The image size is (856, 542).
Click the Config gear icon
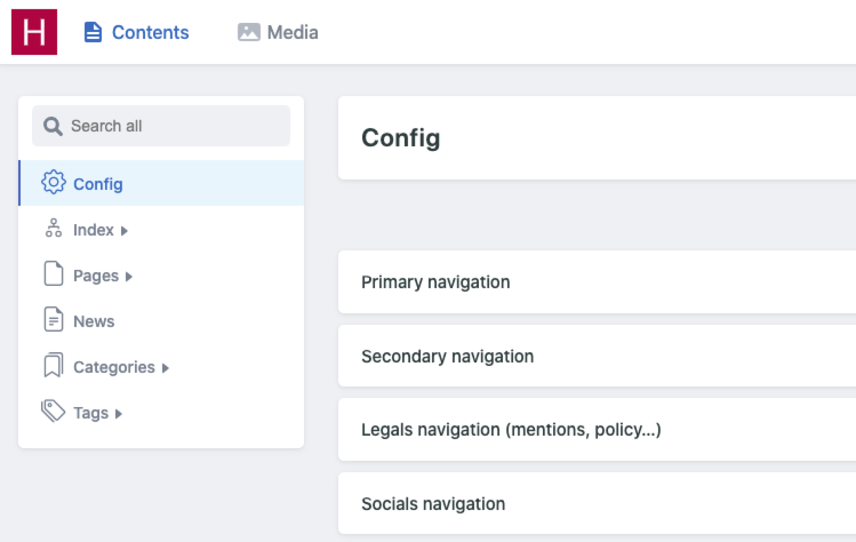(x=53, y=183)
